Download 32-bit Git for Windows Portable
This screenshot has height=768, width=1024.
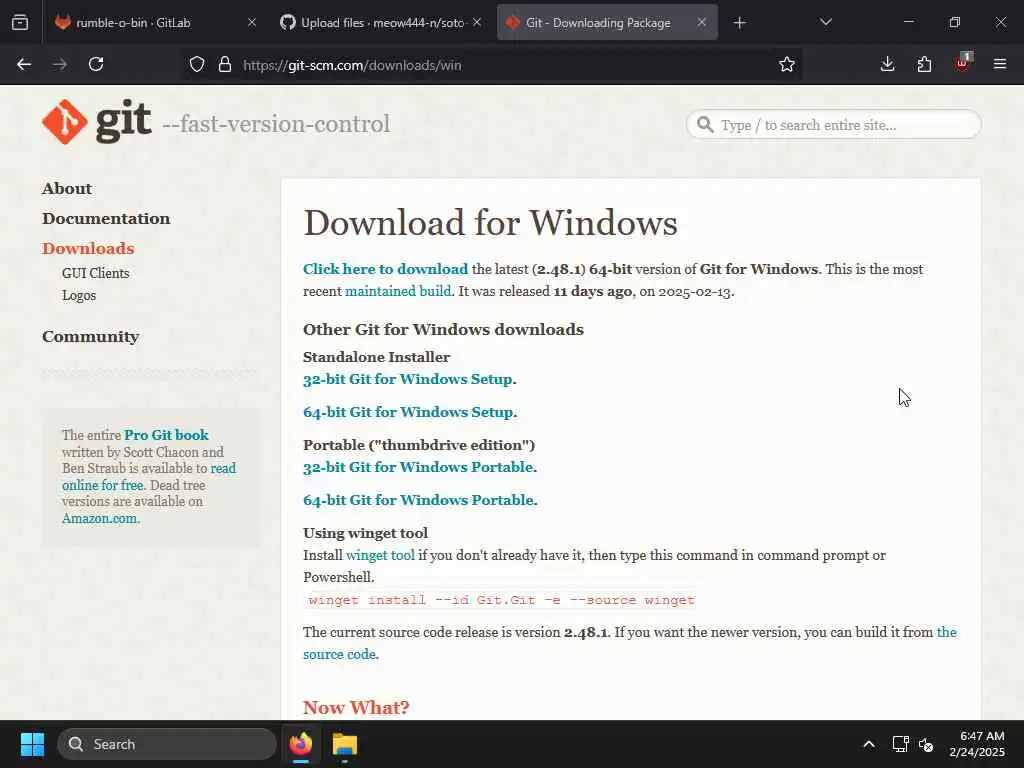[420, 467]
